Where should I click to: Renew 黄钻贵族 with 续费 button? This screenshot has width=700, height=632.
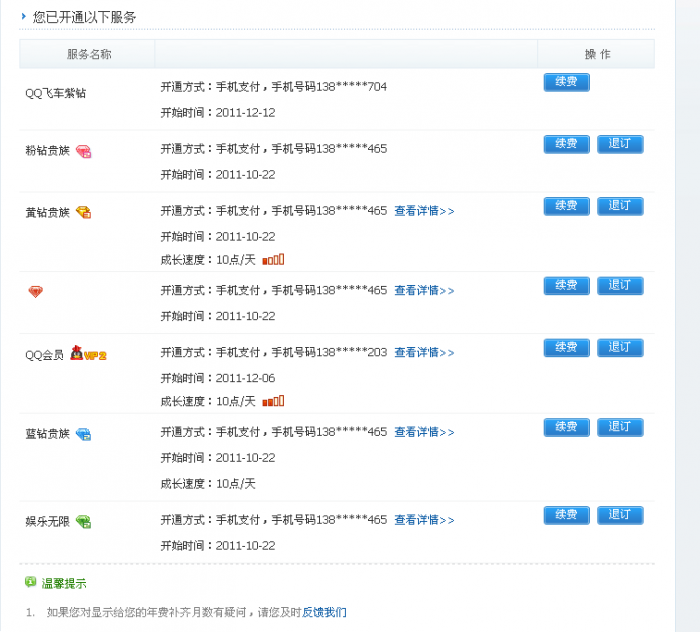click(567, 206)
